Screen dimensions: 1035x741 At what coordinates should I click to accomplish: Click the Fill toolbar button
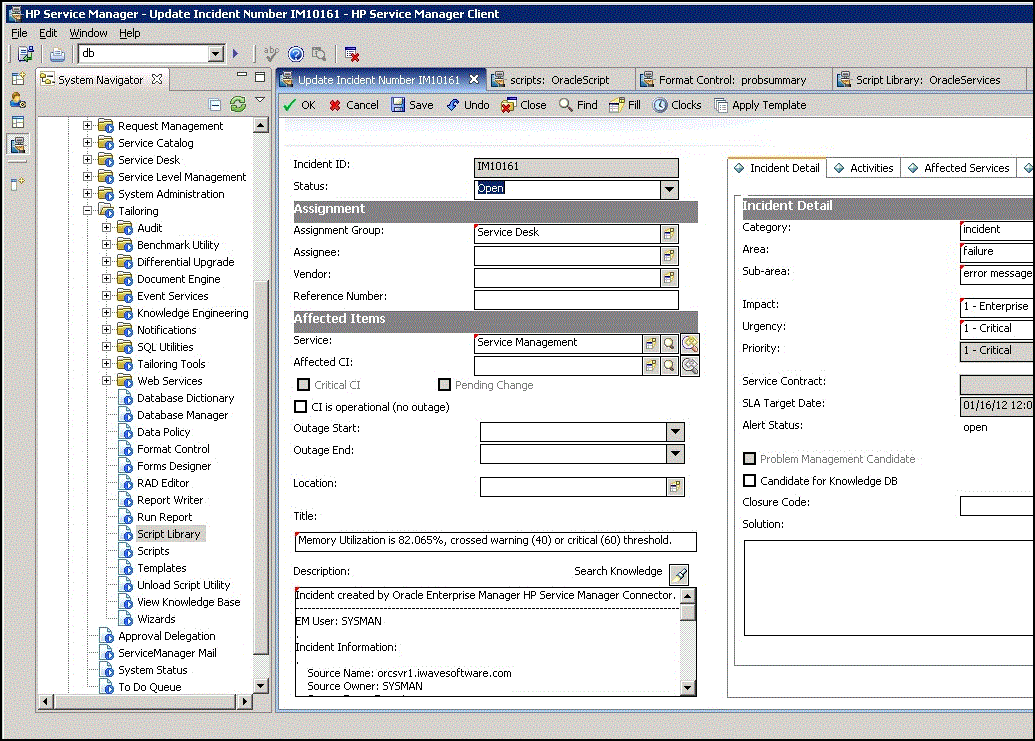click(x=624, y=105)
